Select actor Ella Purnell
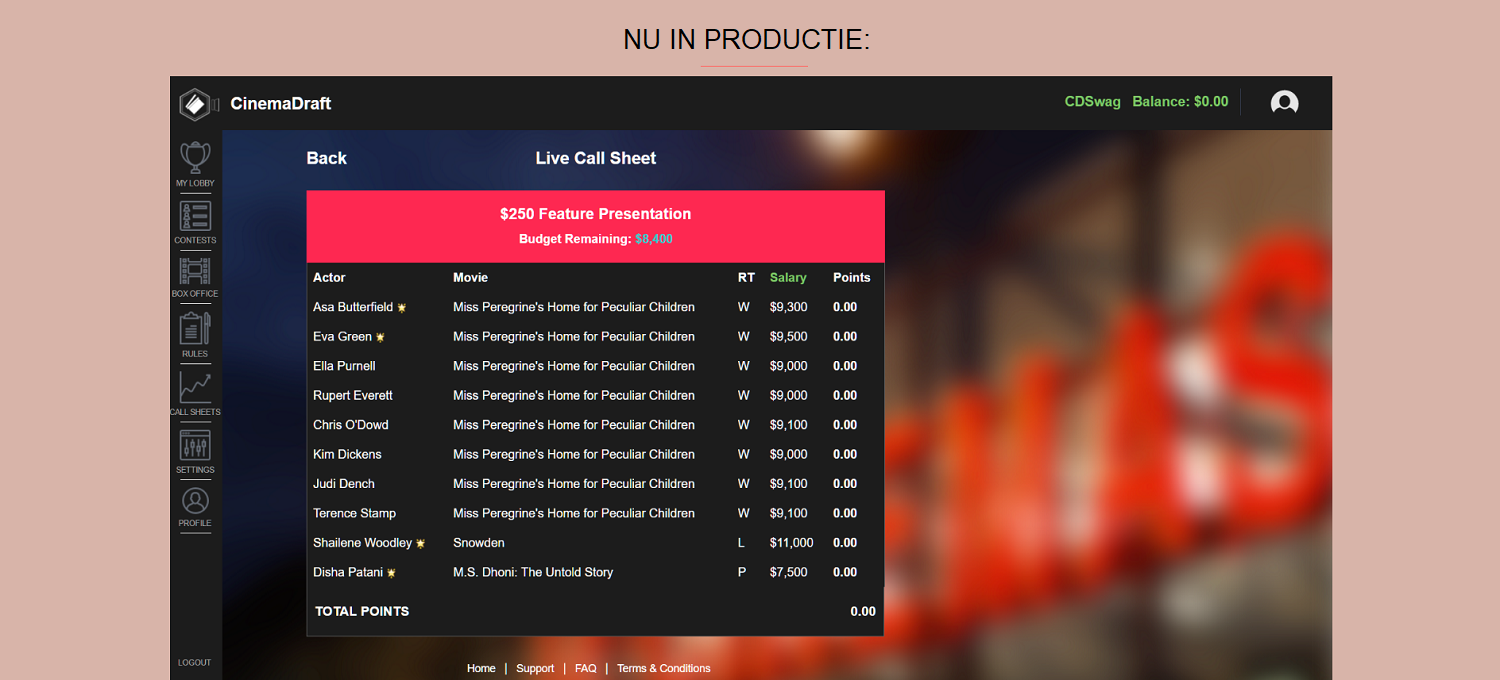Viewport: 1500px width, 680px height. tap(344, 366)
